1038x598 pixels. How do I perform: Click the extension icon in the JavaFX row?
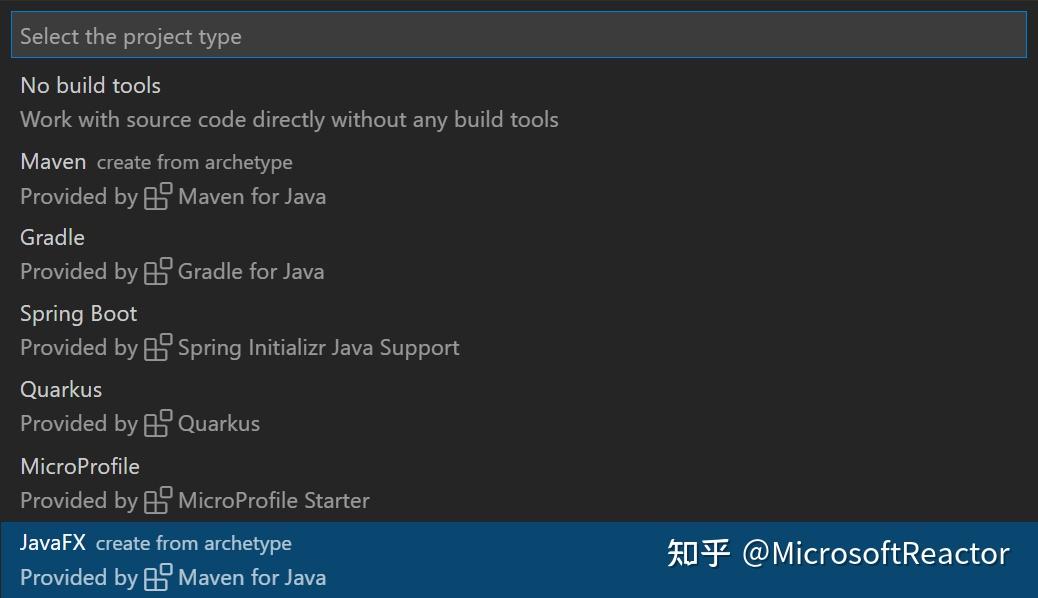pyautogui.click(x=158, y=577)
